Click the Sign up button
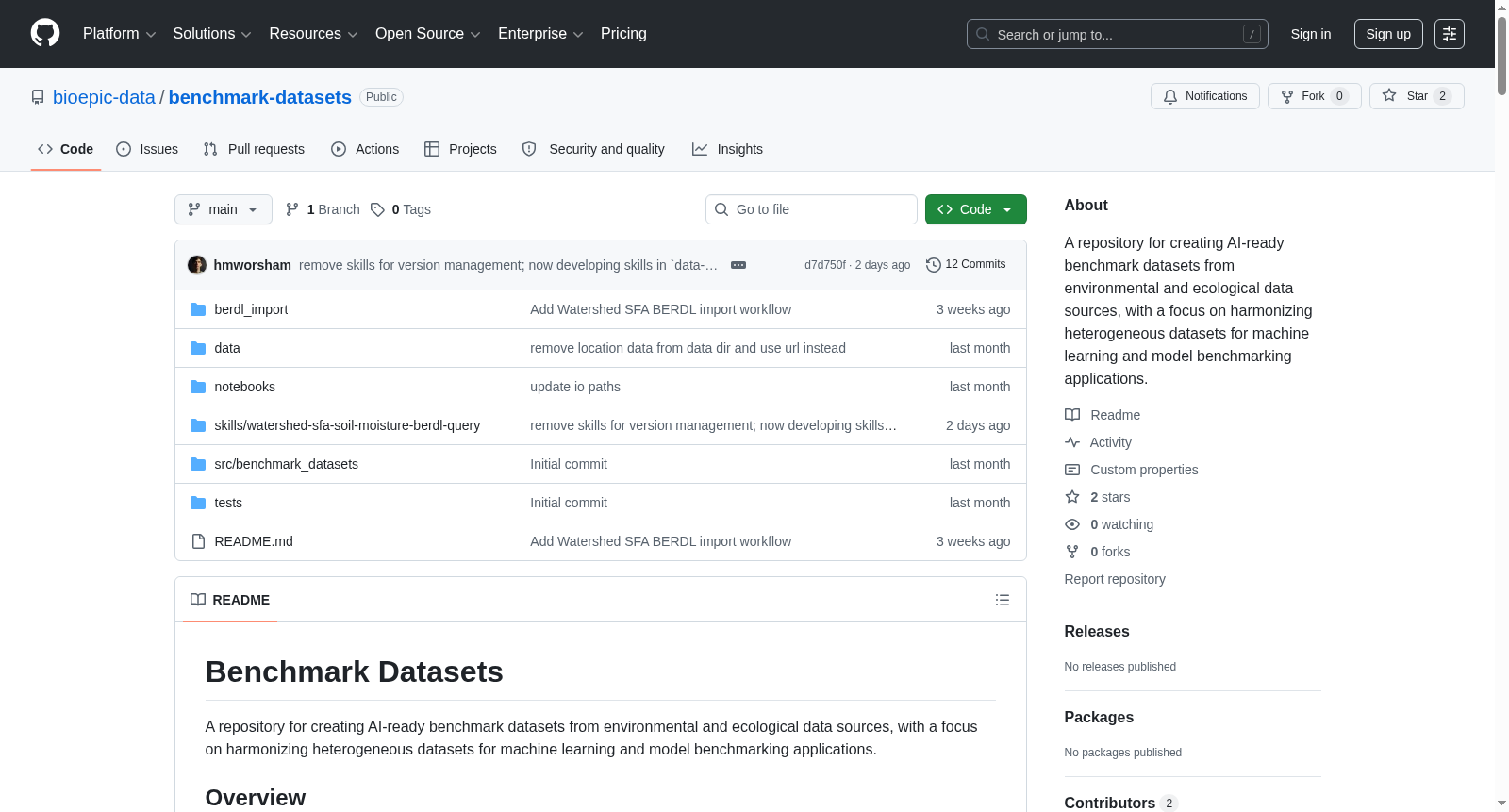Screen dimensions: 1509x812 pos(1388,34)
